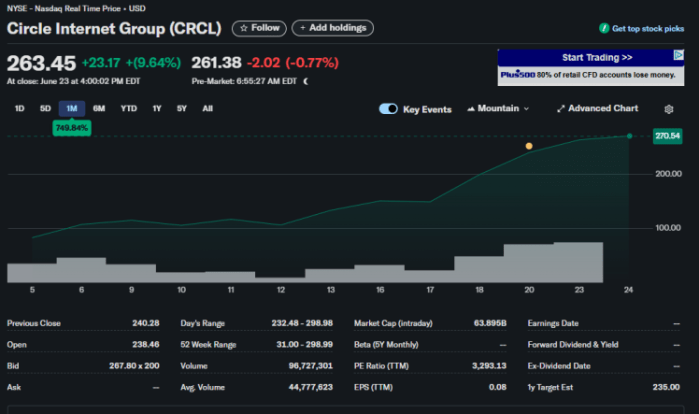Select the 5Y time range
The height and width of the screenshot is (414, 699).
point(181,109)
